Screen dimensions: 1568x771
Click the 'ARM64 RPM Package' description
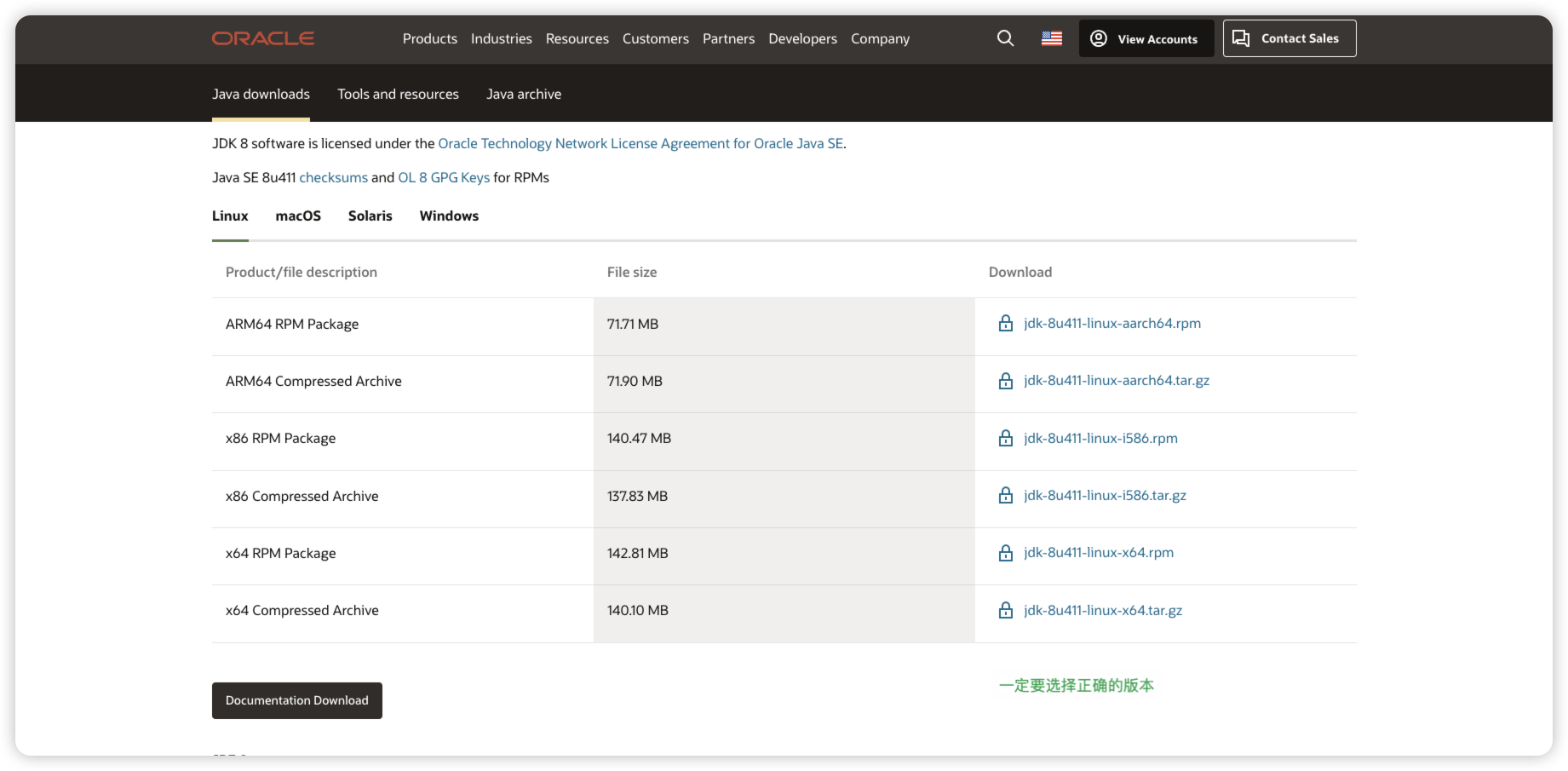pyautogui.click(x=292, y=324)
